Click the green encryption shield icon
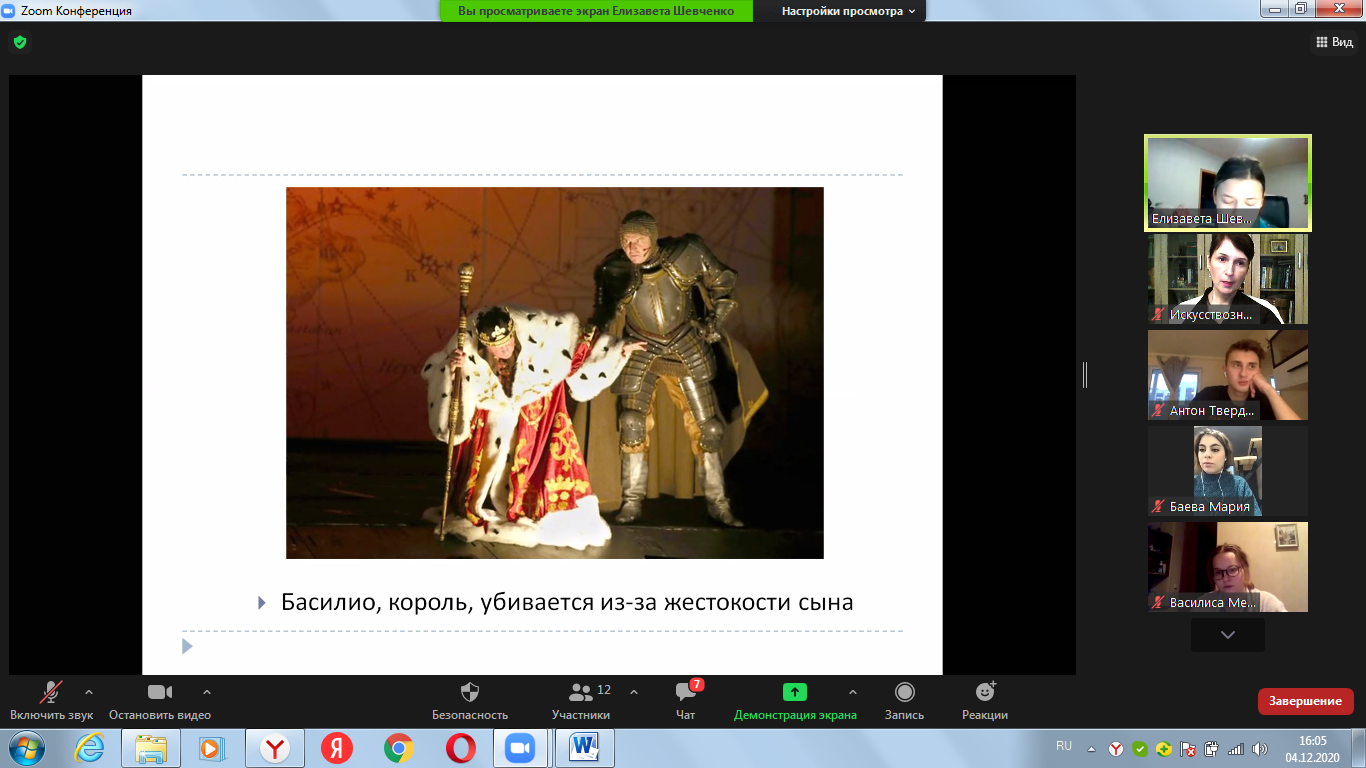1366x768 pixels. (19, 42)
